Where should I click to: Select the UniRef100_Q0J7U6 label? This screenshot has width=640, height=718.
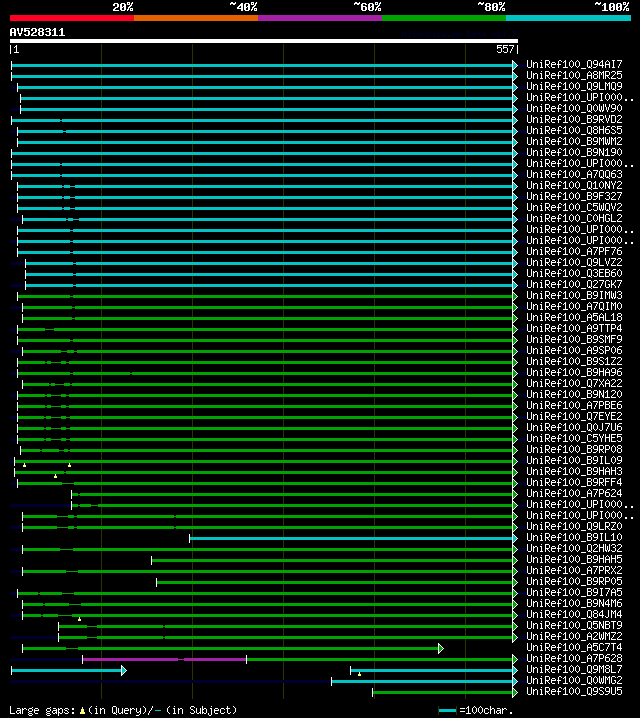574,427
